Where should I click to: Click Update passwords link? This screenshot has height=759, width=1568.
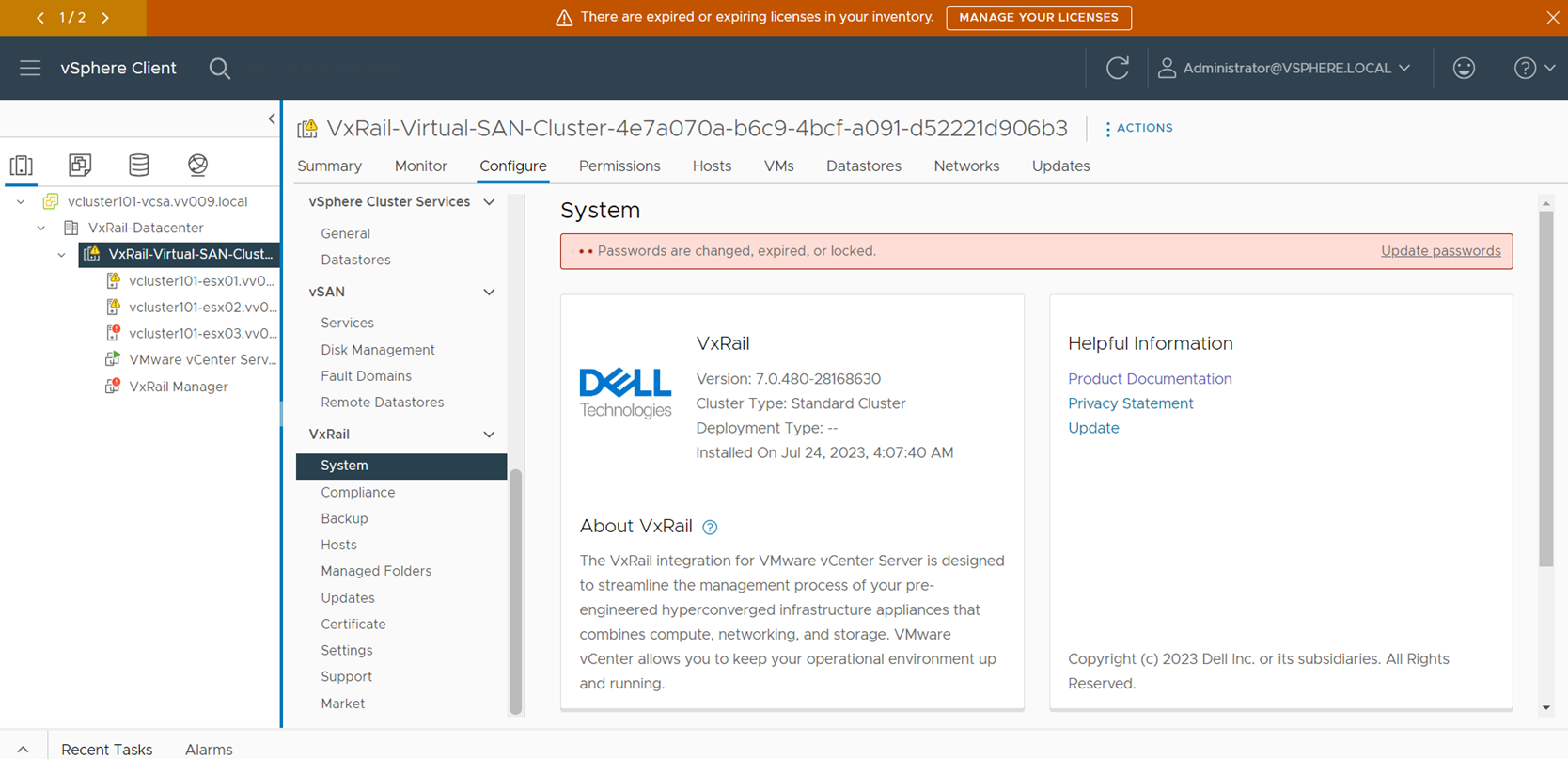tap(1440, 251)
